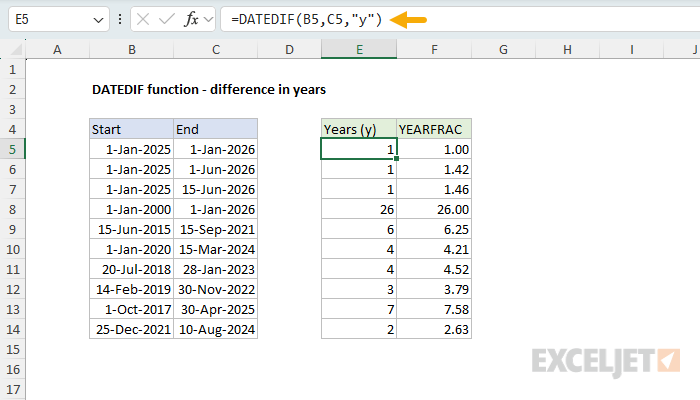
Task: Select the cell showing 6.25
Action: click(434, 229)
